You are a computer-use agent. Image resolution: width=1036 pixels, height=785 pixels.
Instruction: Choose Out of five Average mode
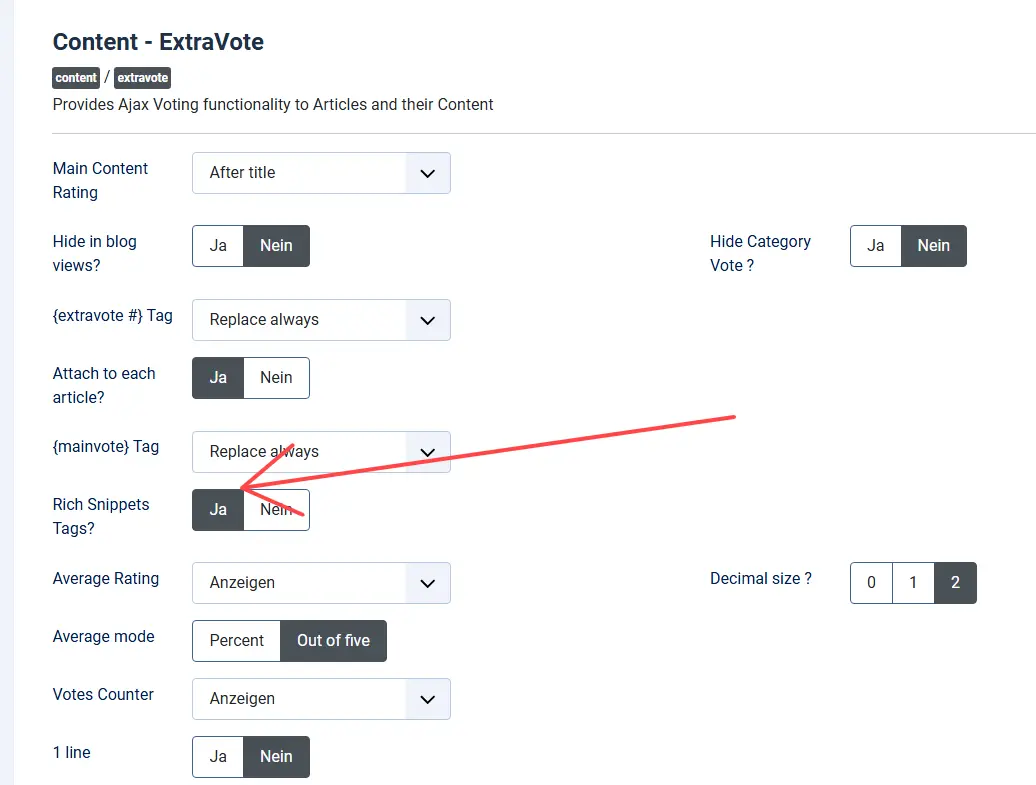tap(333, 641)
